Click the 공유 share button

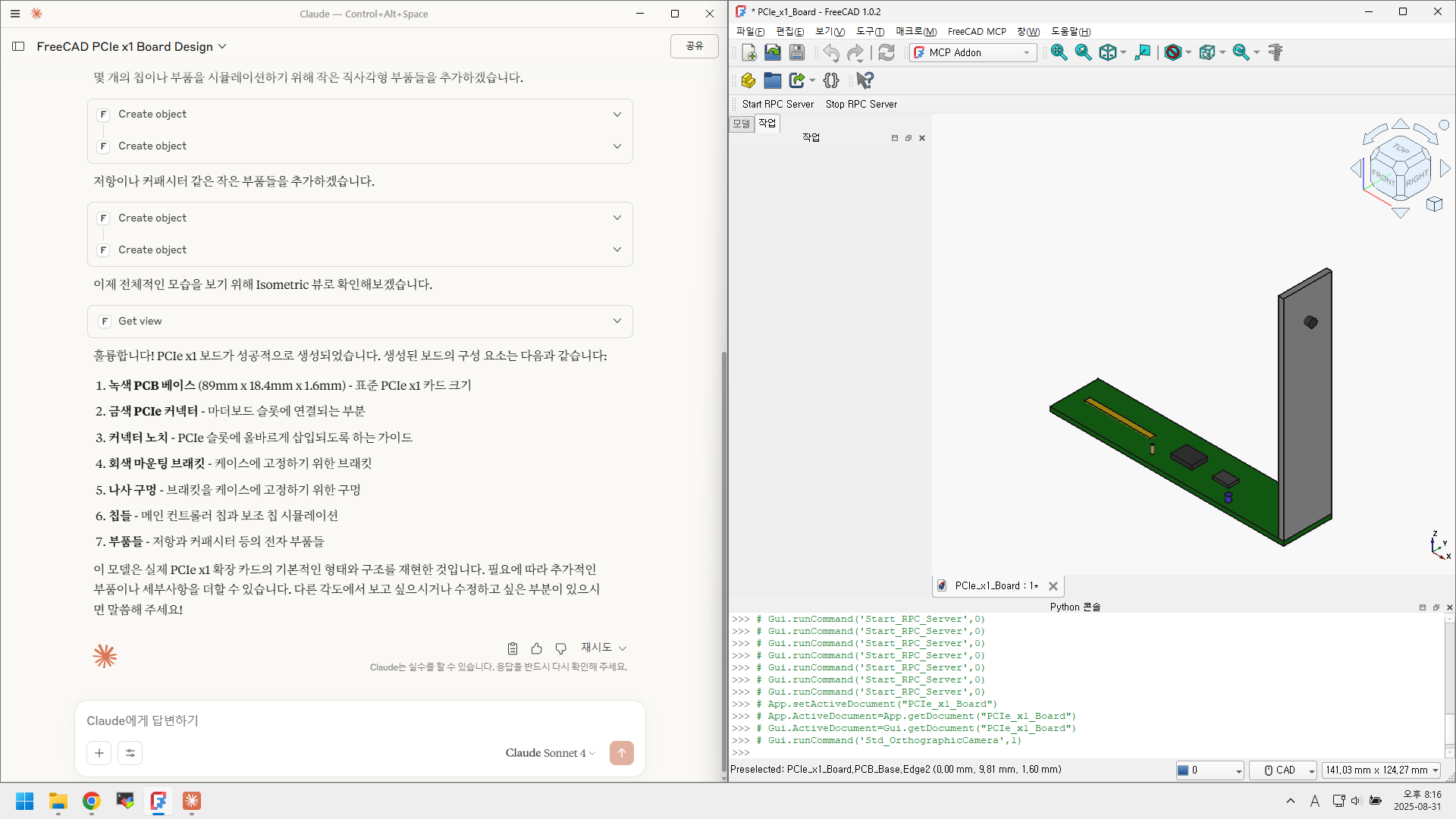[x=694, y=46]
